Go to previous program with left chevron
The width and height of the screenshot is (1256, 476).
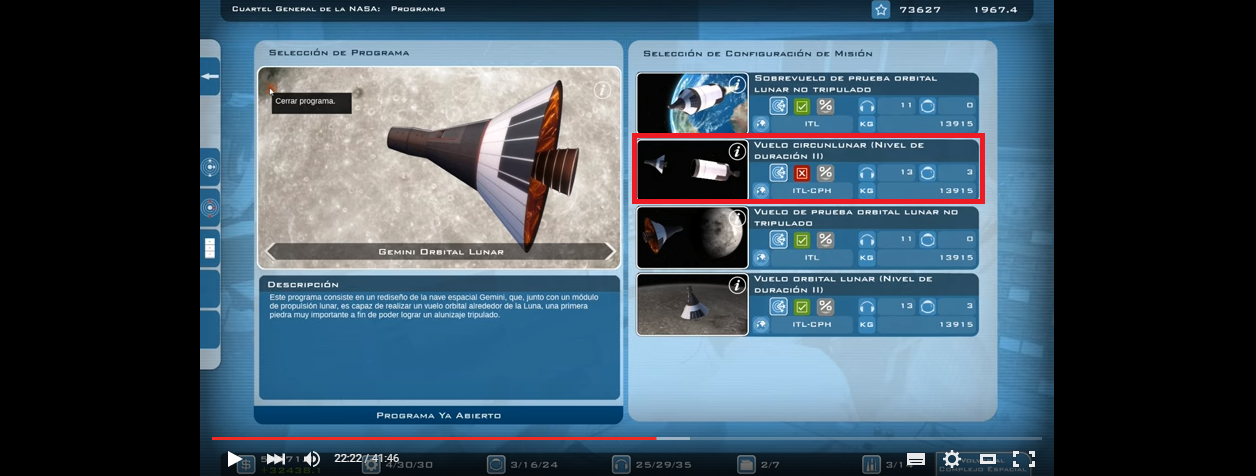(x=270, y=251)
